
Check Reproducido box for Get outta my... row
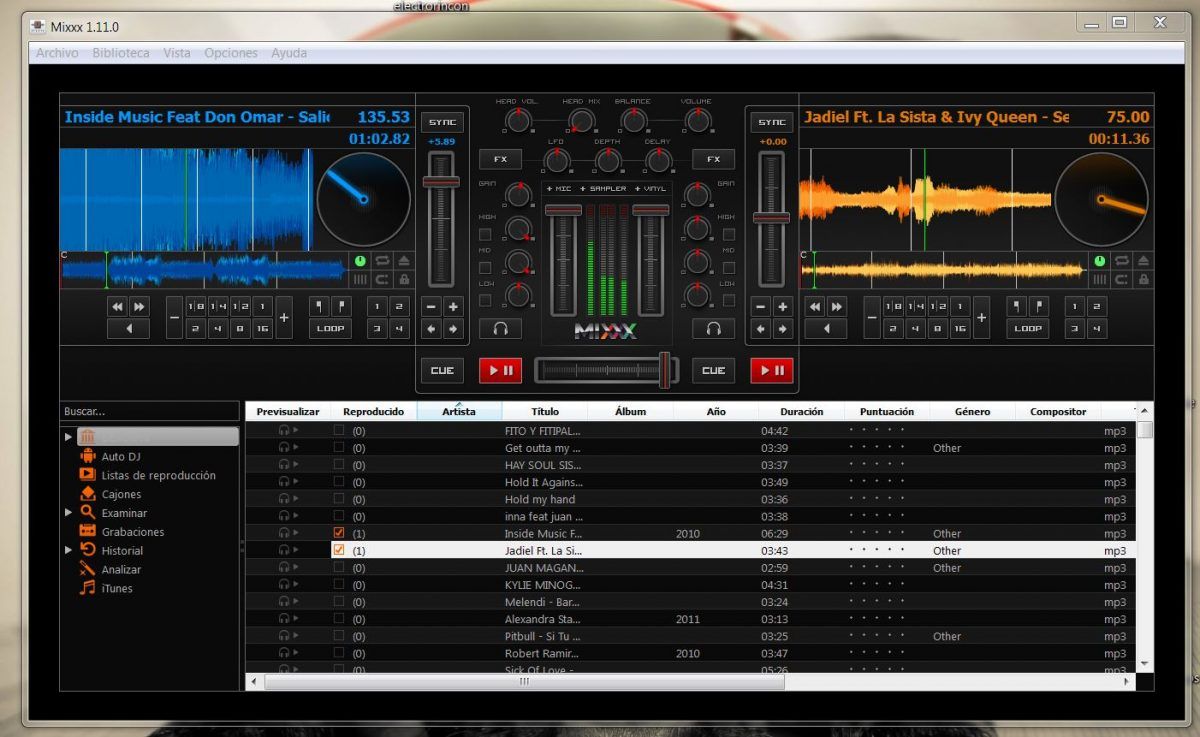point(339,447)
